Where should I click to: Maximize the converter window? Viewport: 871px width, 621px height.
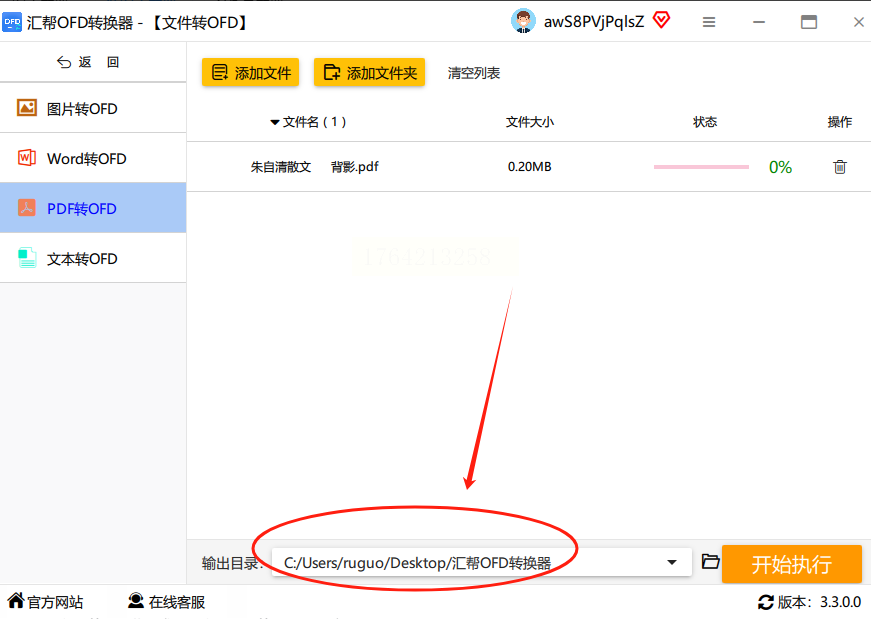coord(809,22)
